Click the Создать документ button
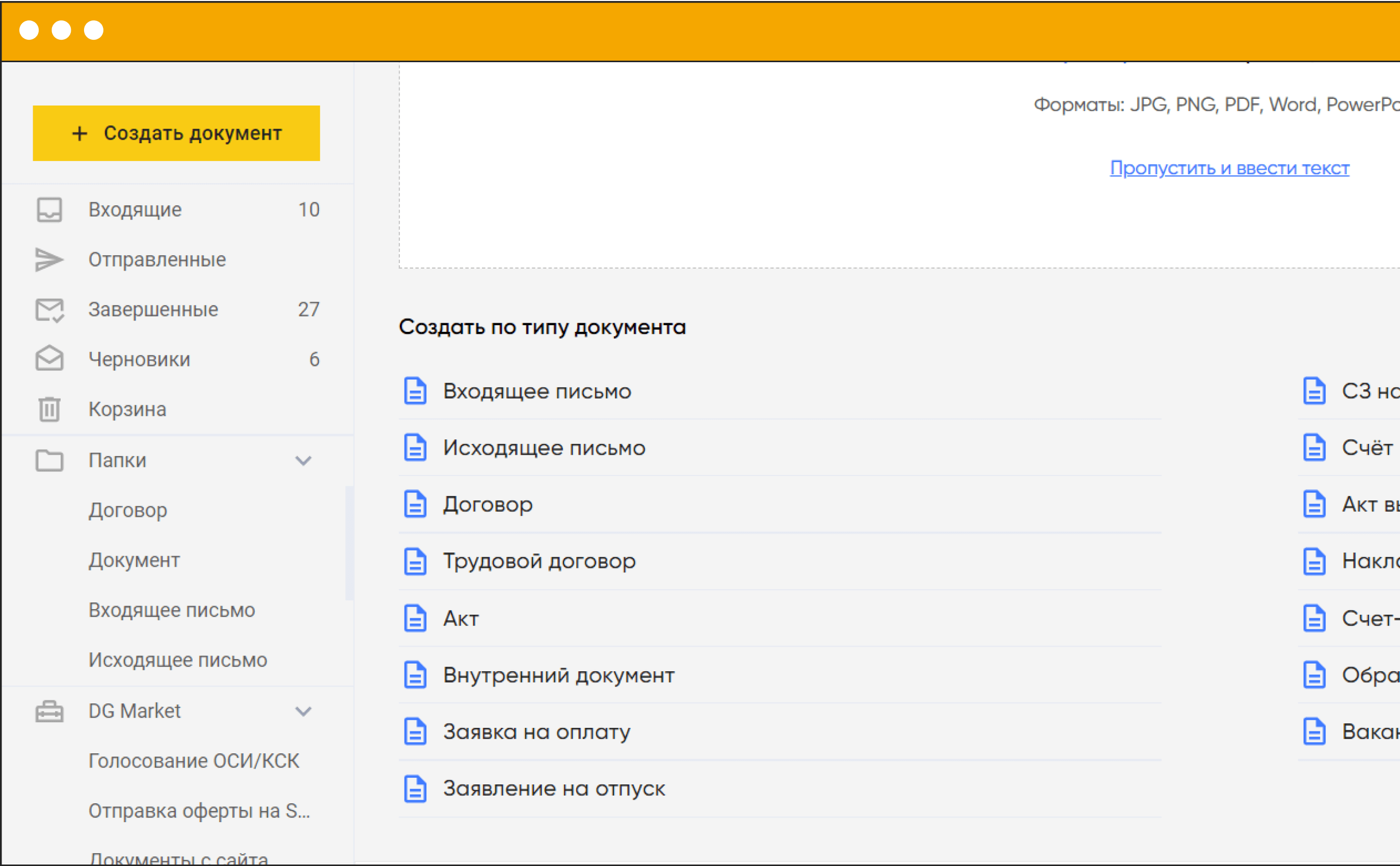The width and height of the screenshot is (1400, 866). pos(176,133)
